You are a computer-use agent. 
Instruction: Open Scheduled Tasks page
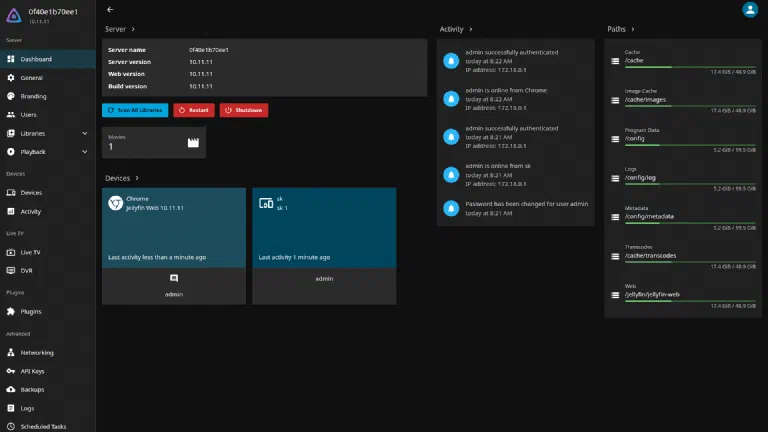(48, 427)
